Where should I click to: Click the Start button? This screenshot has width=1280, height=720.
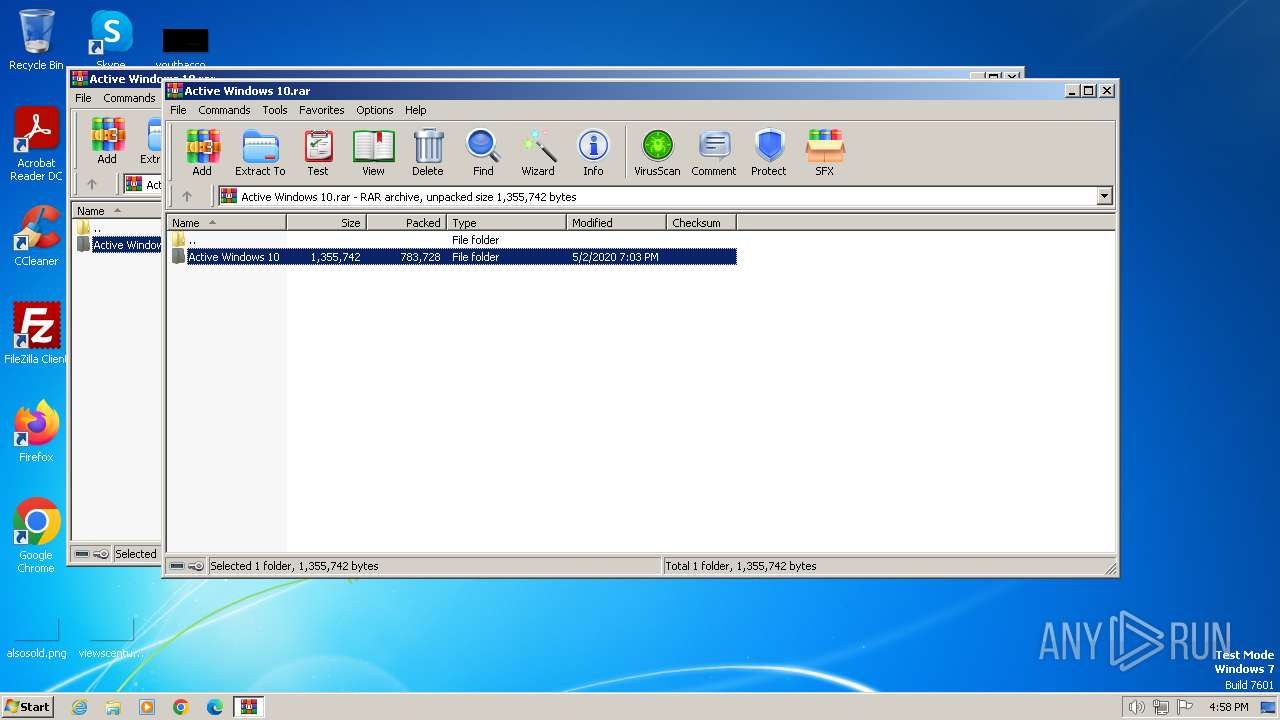coord(28,707)
